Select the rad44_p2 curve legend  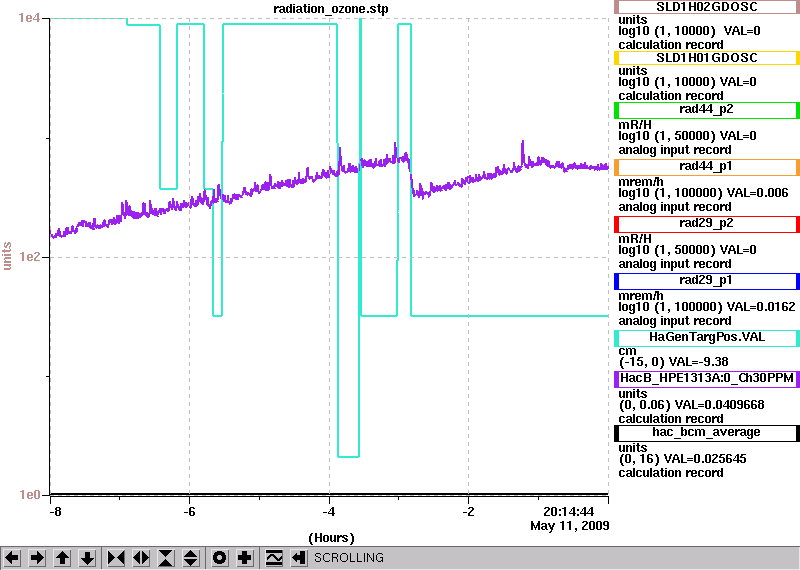pyautogui.click(x=707, y=110)
